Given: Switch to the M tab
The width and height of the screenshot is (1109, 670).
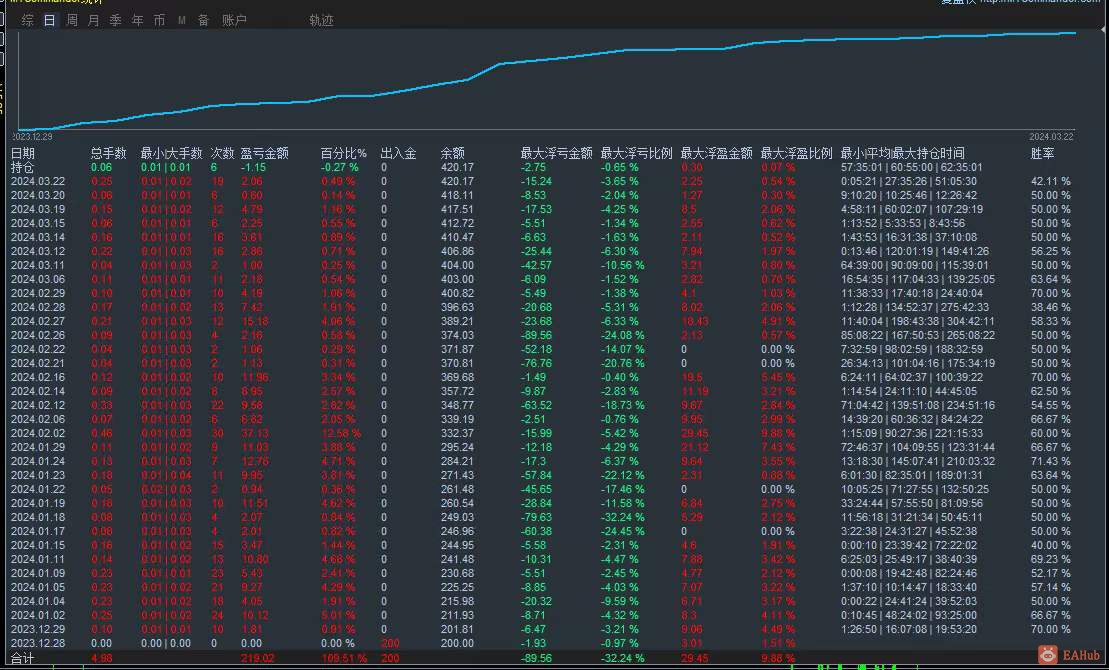Looking at the screenshot, I should 182,21.
